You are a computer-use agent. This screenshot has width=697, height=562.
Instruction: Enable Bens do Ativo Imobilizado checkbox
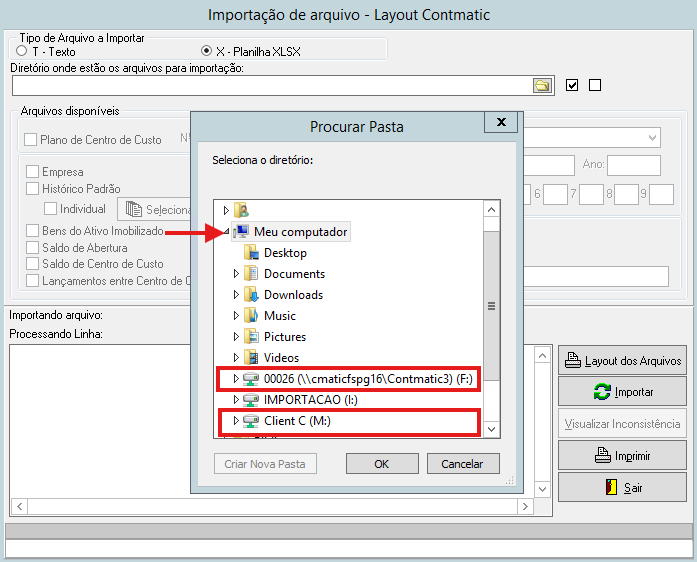click(32, 231)
